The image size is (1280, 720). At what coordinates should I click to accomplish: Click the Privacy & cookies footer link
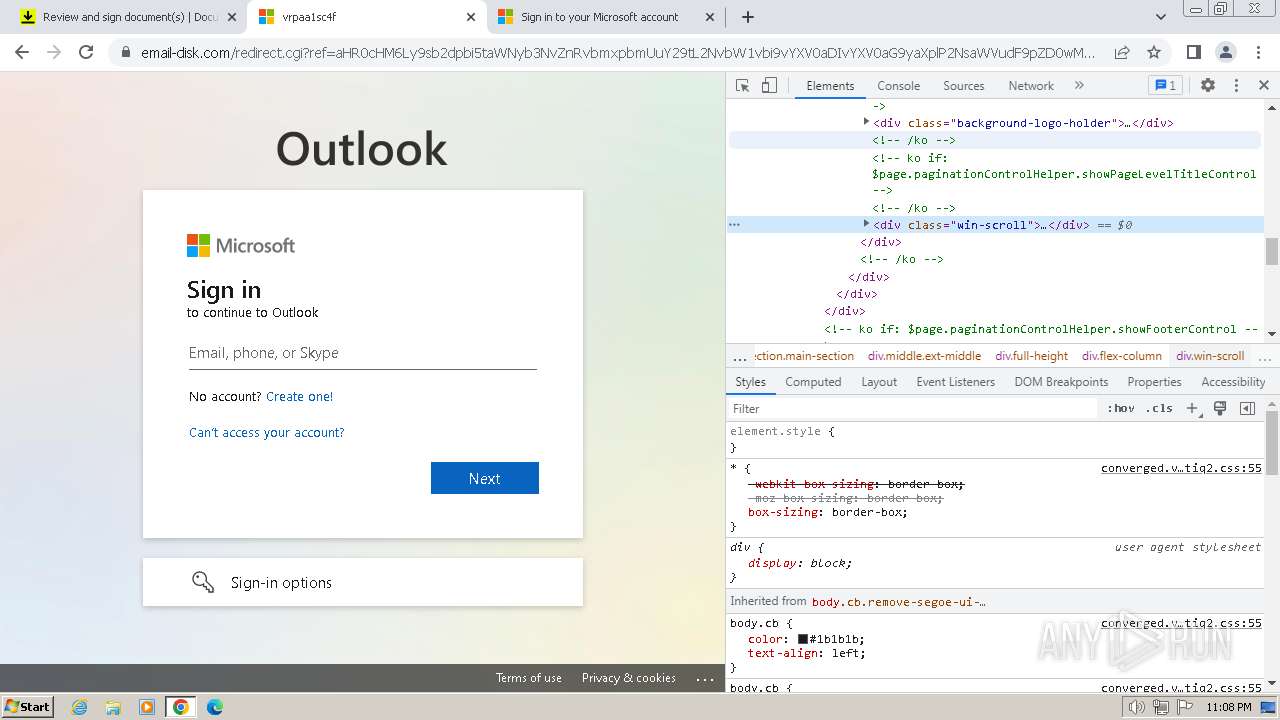point(629,678)
